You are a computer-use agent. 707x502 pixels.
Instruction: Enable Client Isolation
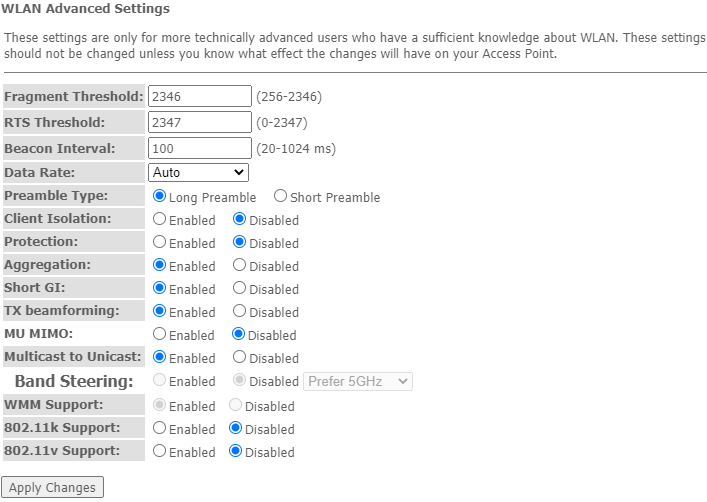pos(160,220)
